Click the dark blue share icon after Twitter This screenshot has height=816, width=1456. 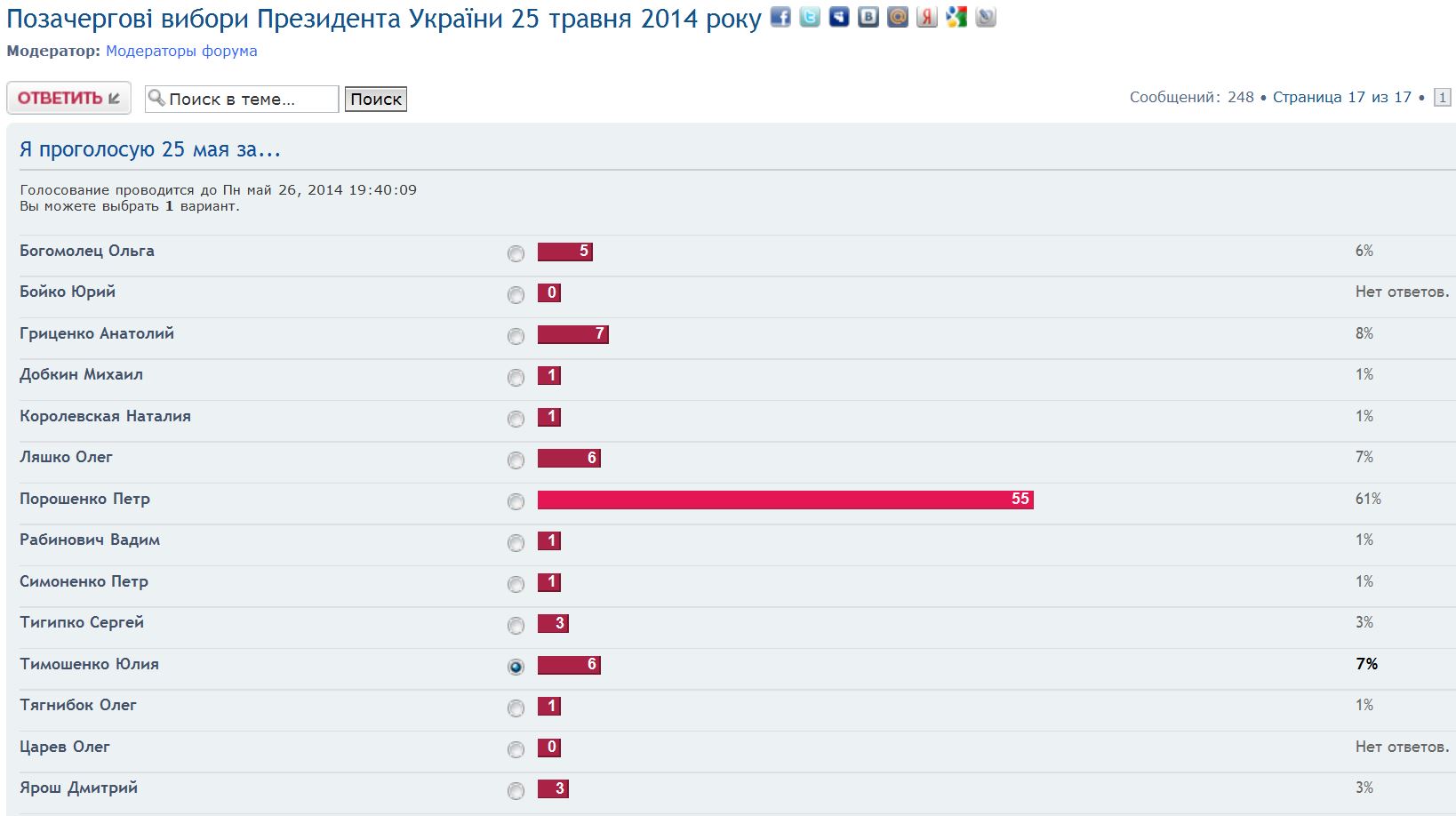838,17
